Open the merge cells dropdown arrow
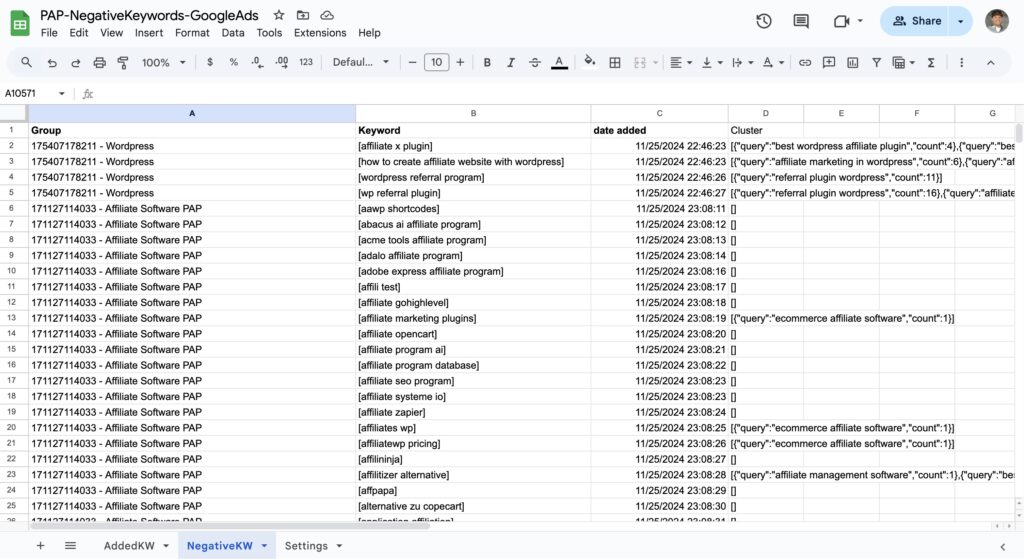 pos(655,63)
